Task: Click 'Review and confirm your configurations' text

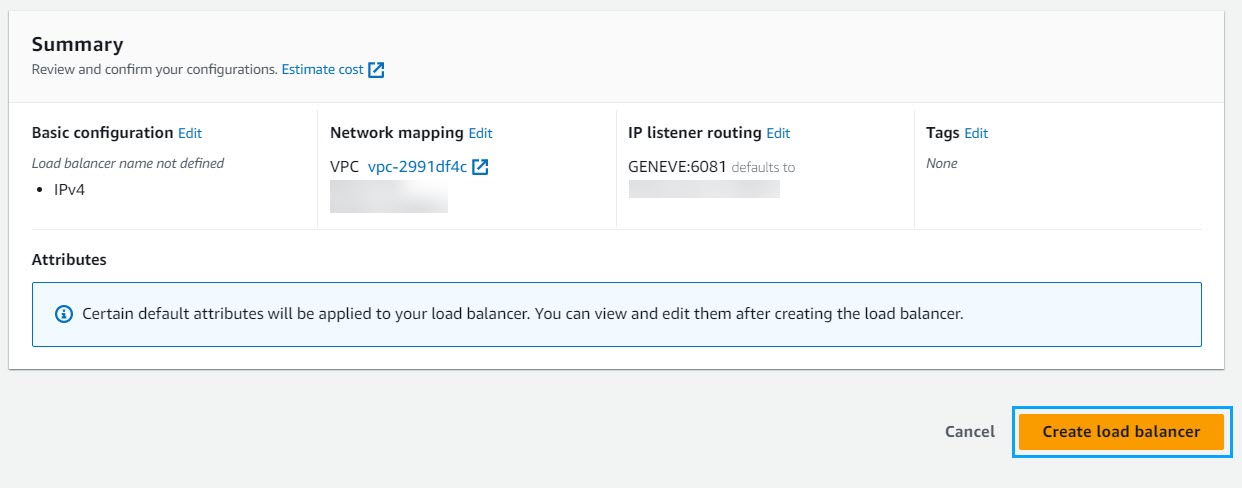Action: pyautogui.click(x=155, y=70)
